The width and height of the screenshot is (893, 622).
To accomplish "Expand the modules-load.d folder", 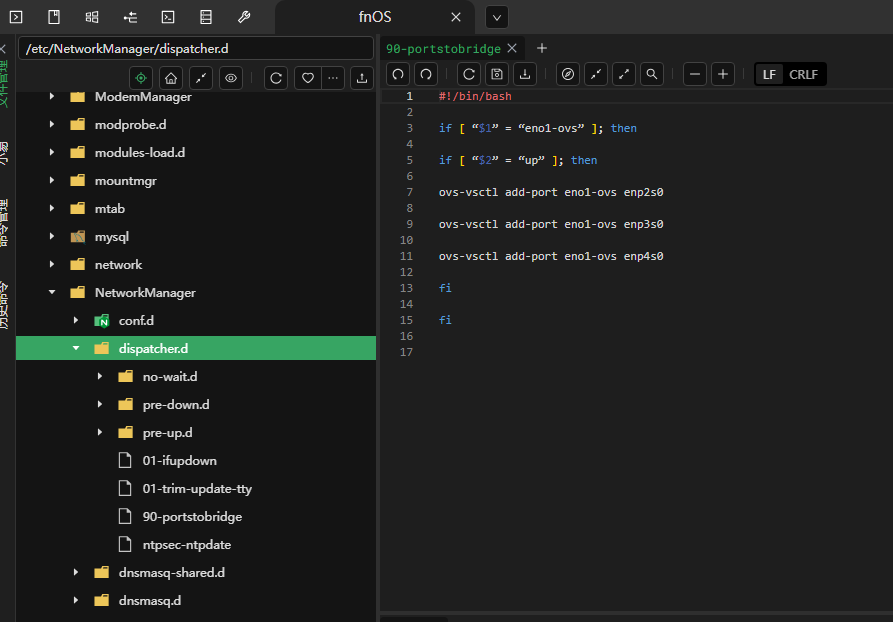I will tap(52, 152).
